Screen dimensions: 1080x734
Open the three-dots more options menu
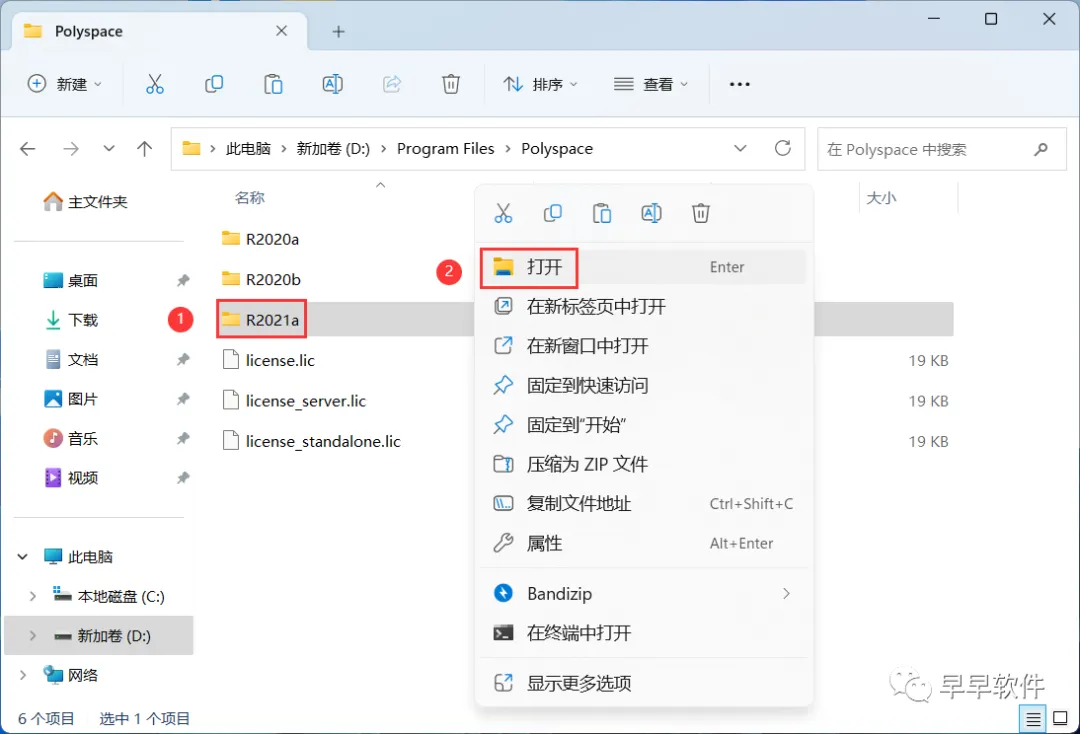tap(740, 84)
